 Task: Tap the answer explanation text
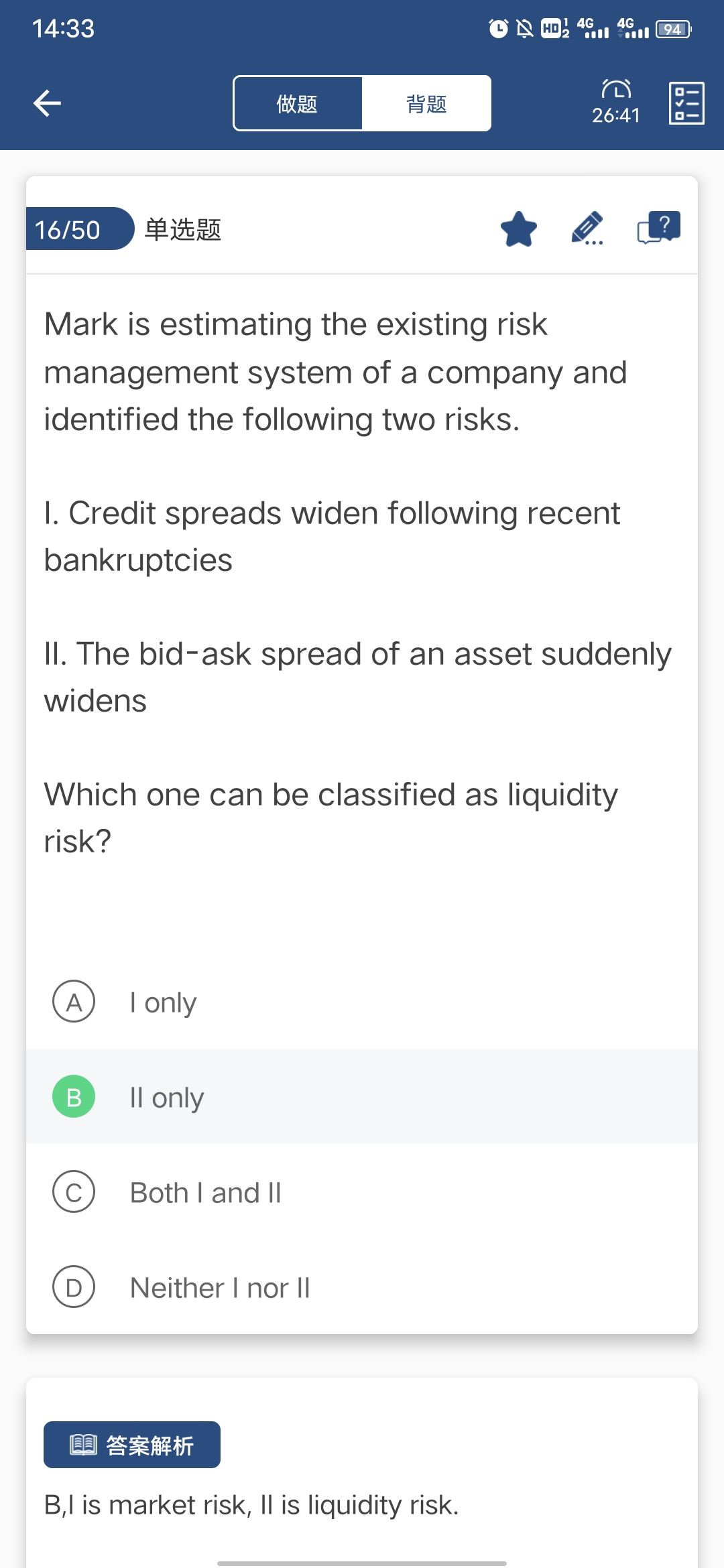point(251,1505)
